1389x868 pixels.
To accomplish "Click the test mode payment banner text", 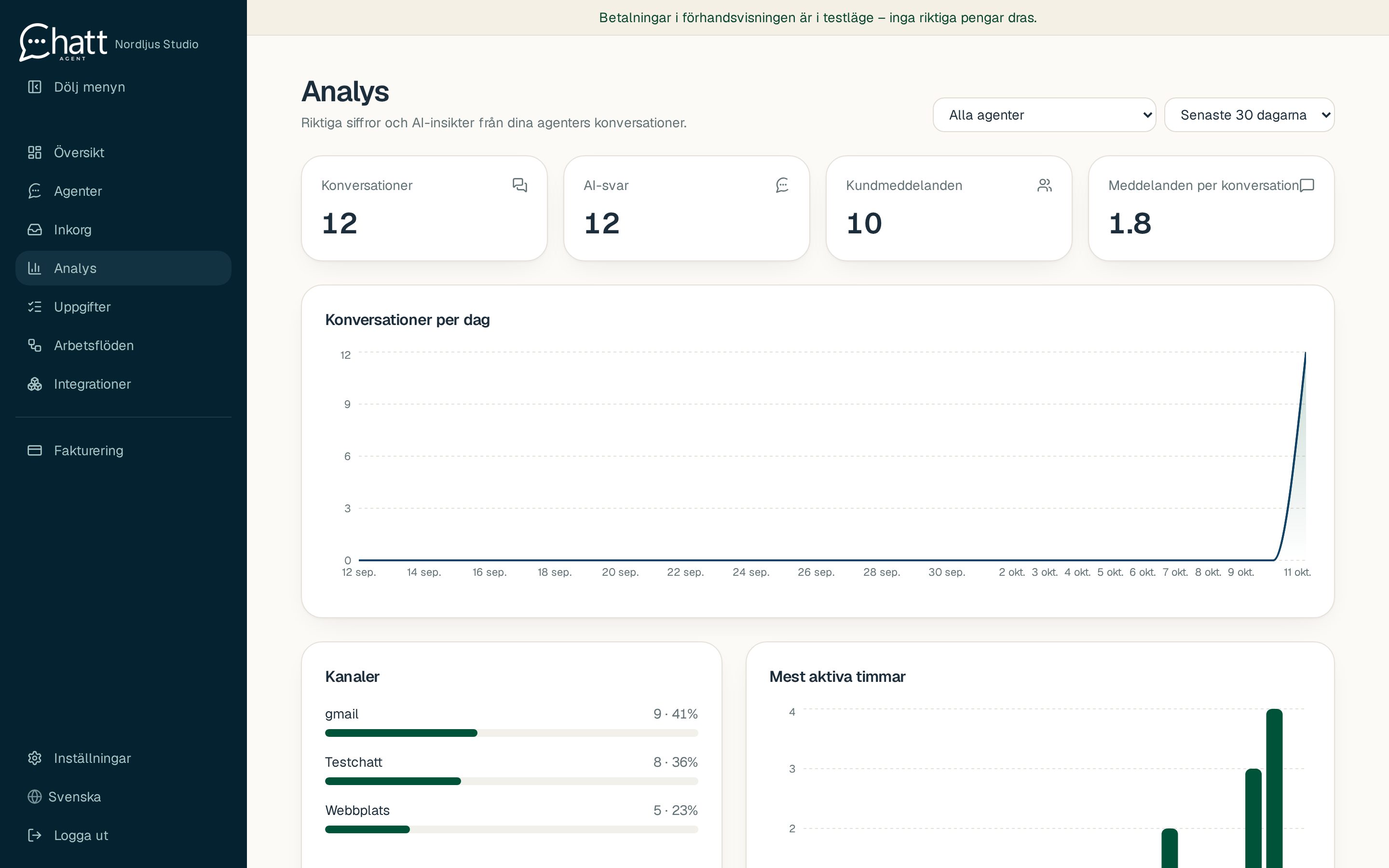I will [x=818, y=17].
